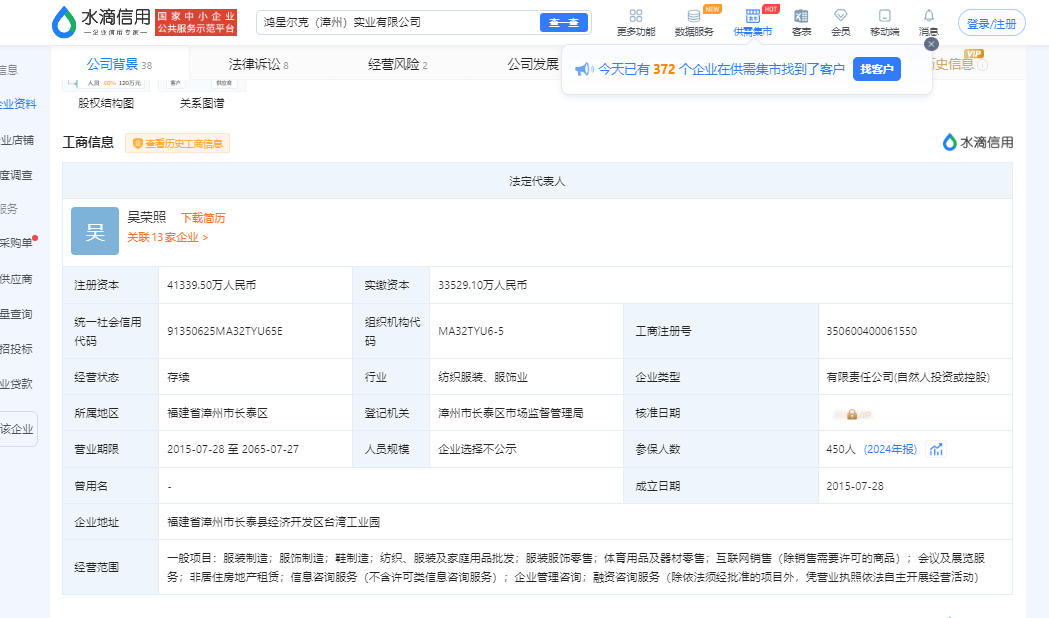
Task: Switch to the 公司背景 tab
Action: (x=113, y=65)
